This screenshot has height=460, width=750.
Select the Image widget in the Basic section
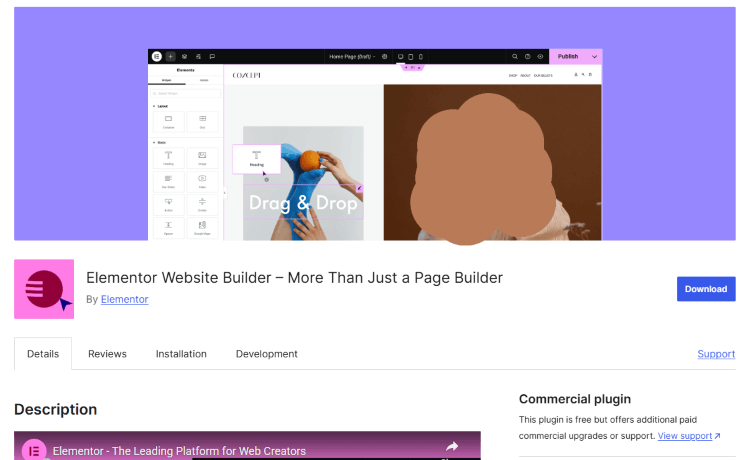(x=202, y=158)
